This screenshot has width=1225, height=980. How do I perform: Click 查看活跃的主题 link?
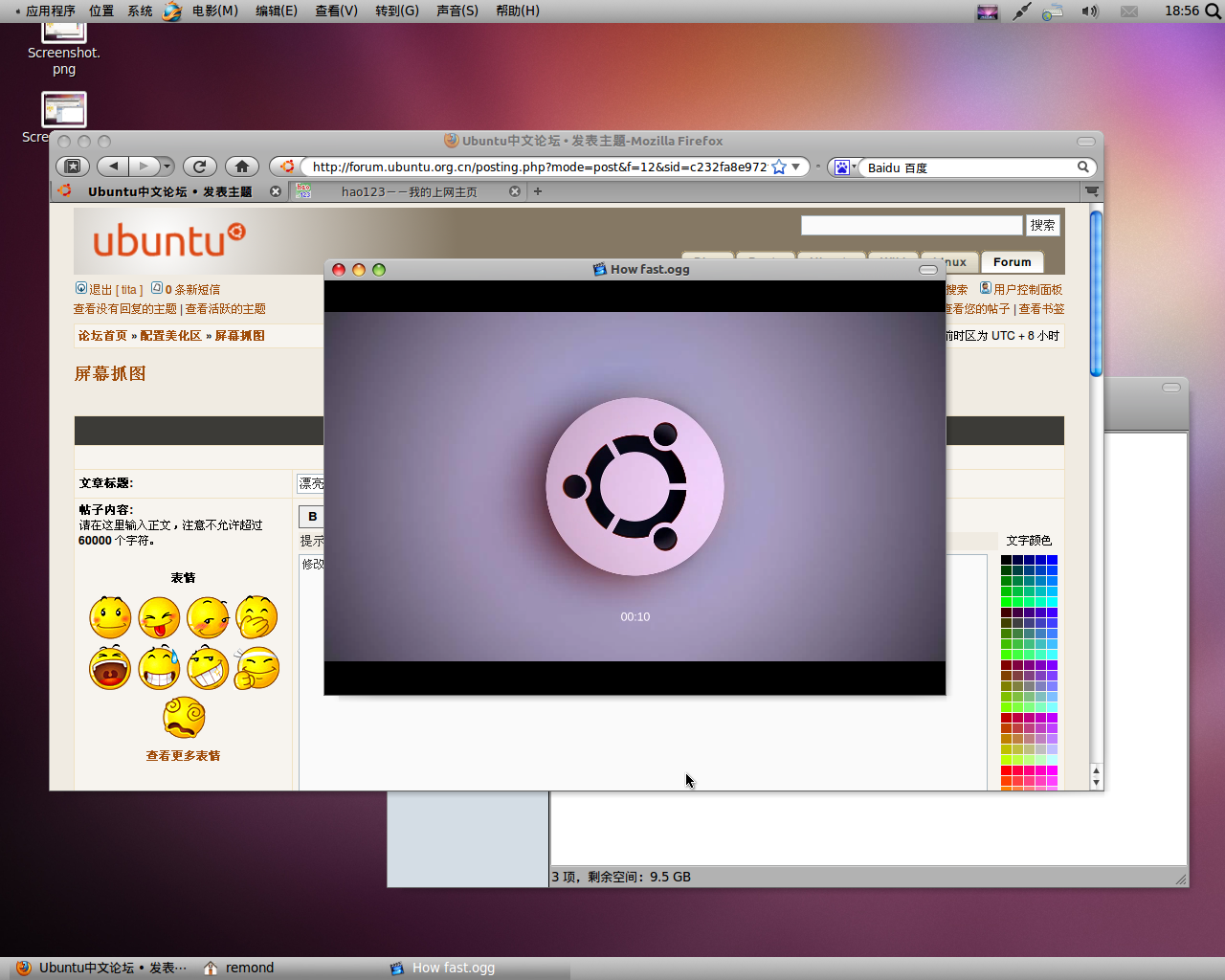(x=225, y=309)
